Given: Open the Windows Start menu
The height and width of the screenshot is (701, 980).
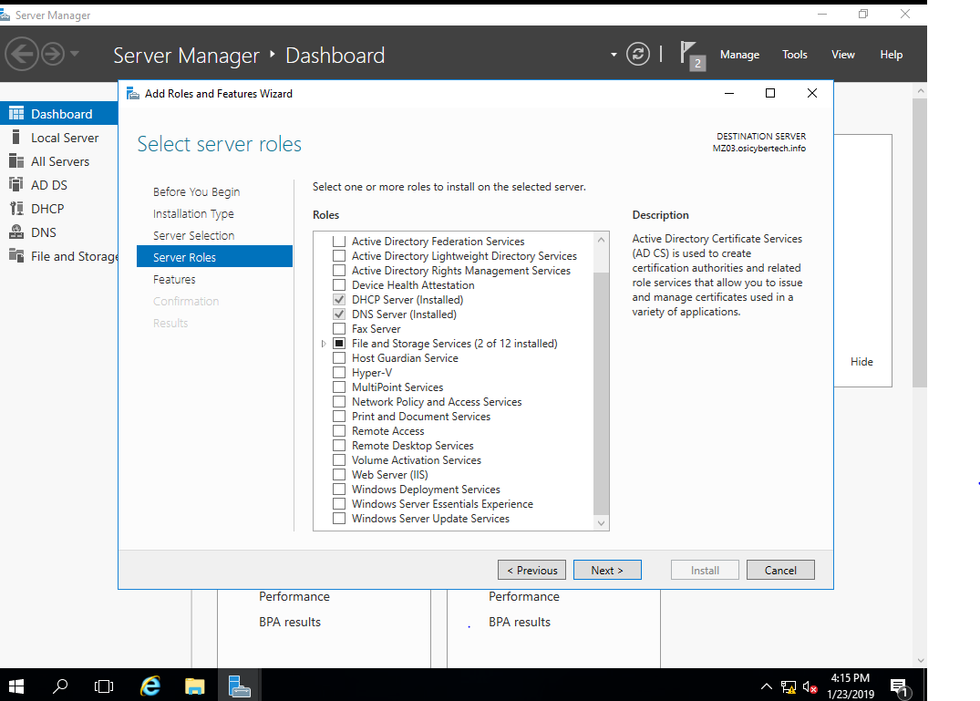Looking at the screenshot, I should point(17,687).
